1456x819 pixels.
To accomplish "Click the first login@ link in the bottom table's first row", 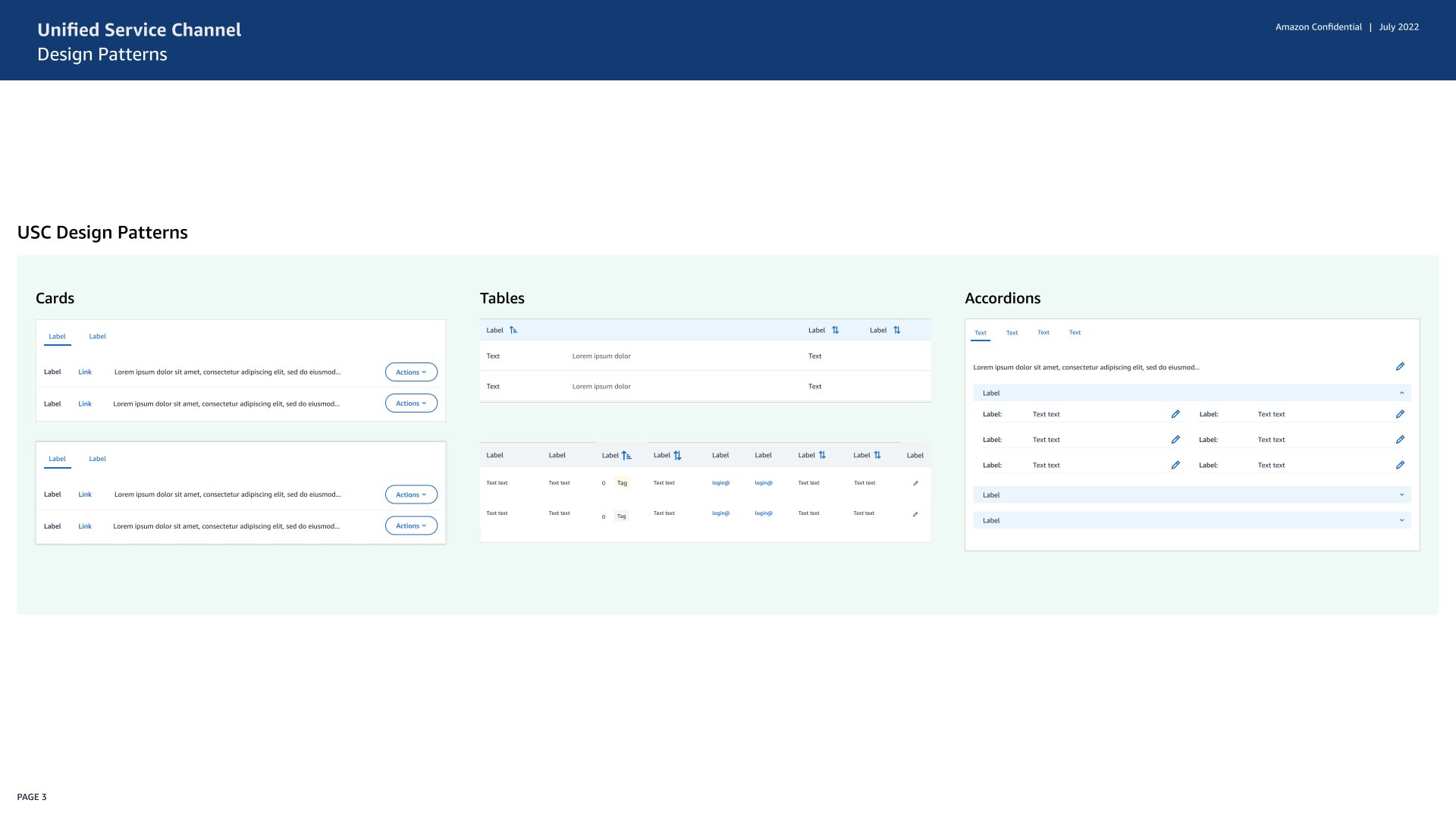I will [720, 483].
